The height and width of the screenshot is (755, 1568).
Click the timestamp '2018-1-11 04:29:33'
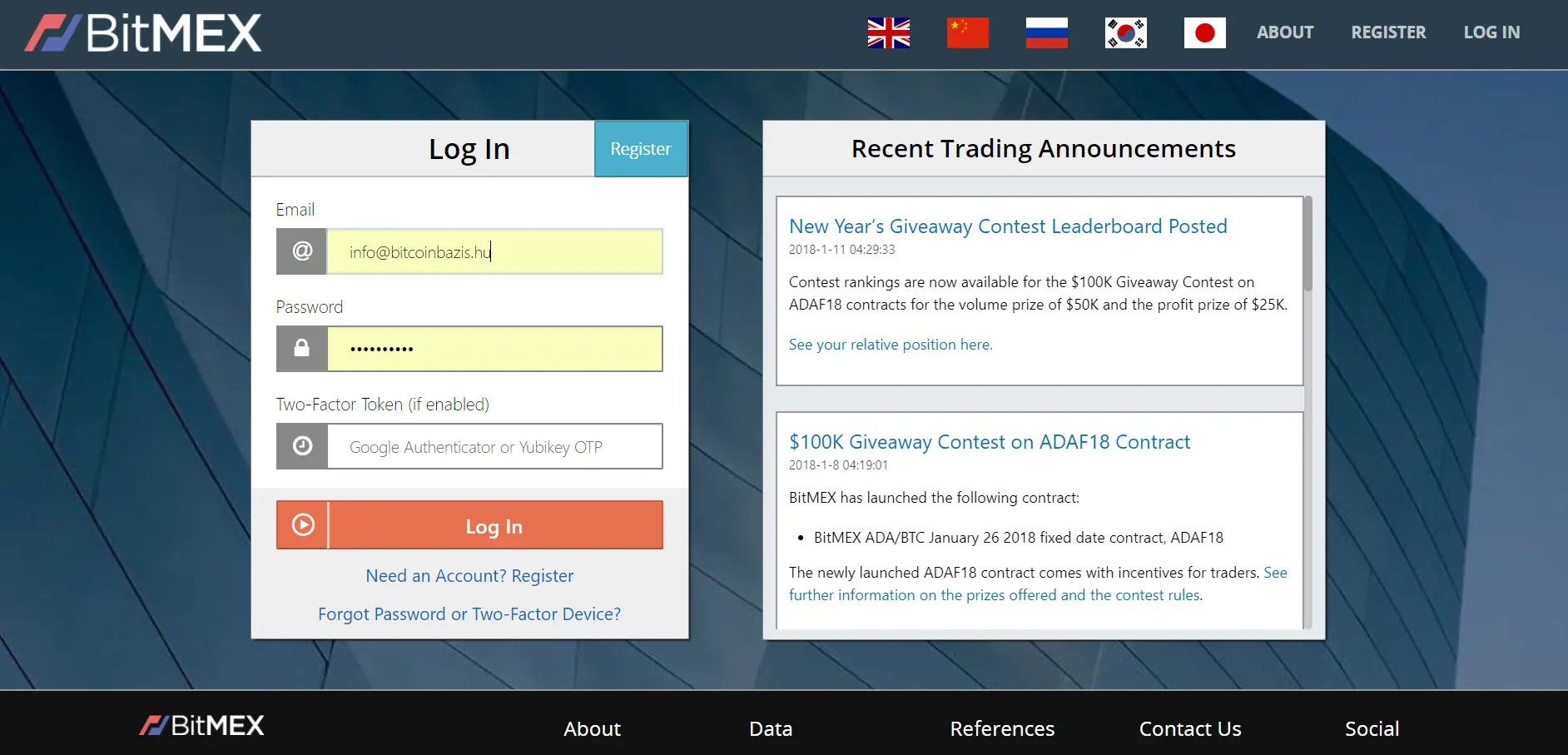coord(841,250)
